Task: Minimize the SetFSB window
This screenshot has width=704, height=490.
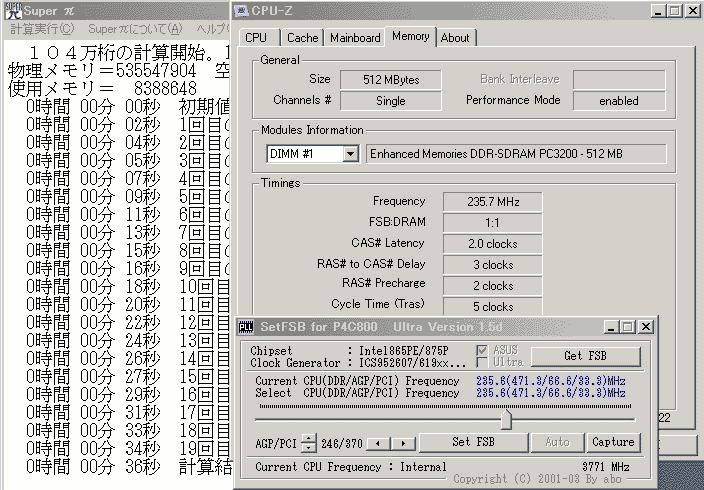Action: coord(610,327)
